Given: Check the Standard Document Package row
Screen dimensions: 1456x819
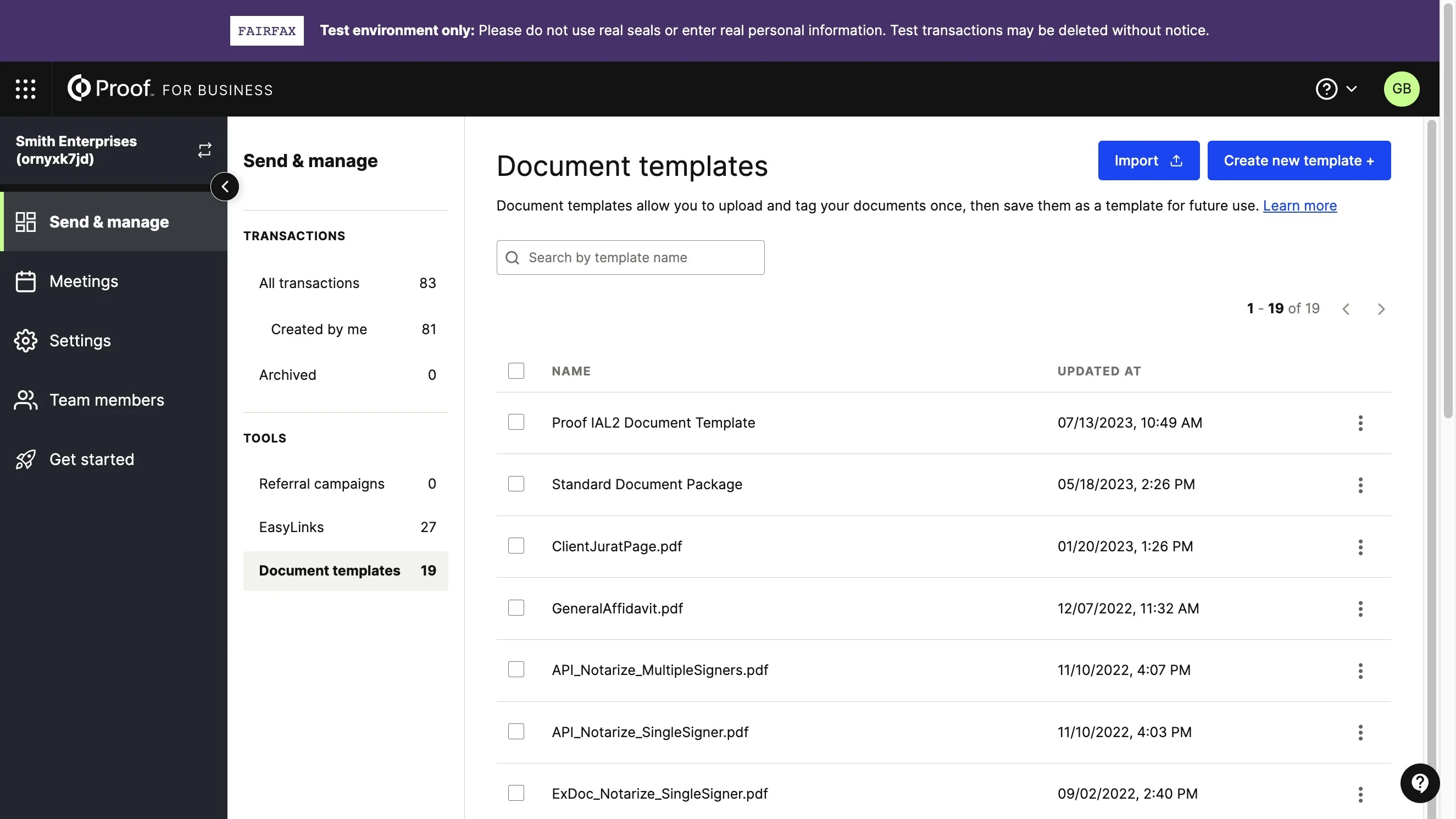Looking at the screenshot, I should point(515,484).
